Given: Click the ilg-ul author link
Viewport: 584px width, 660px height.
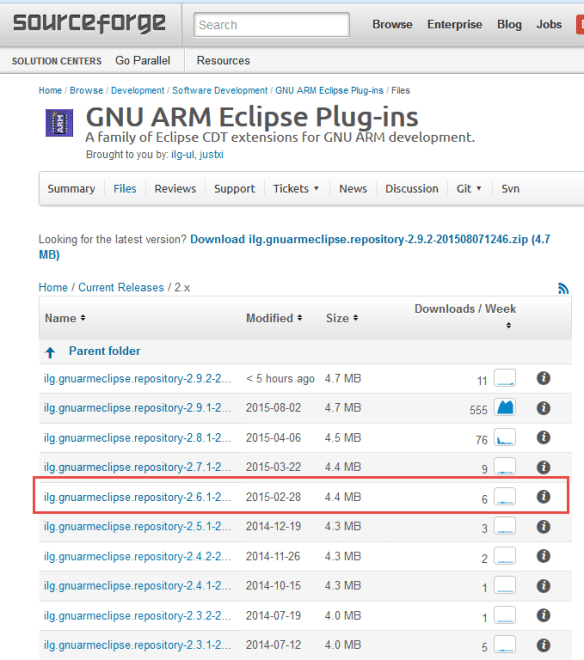Looking at the screenshot, I should tap(183, 154).
